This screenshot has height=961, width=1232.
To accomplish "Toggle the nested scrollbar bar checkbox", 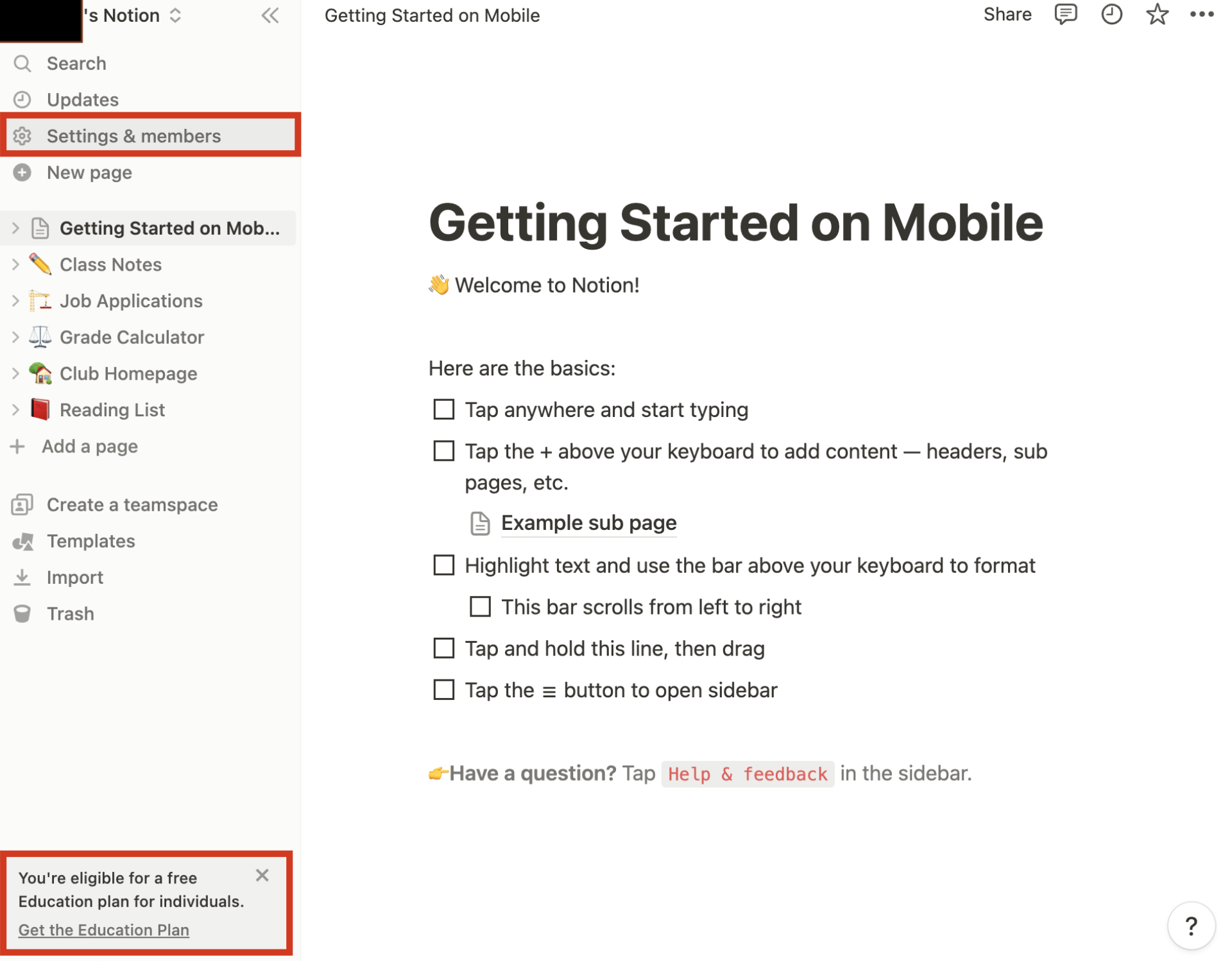I will 479,607.
